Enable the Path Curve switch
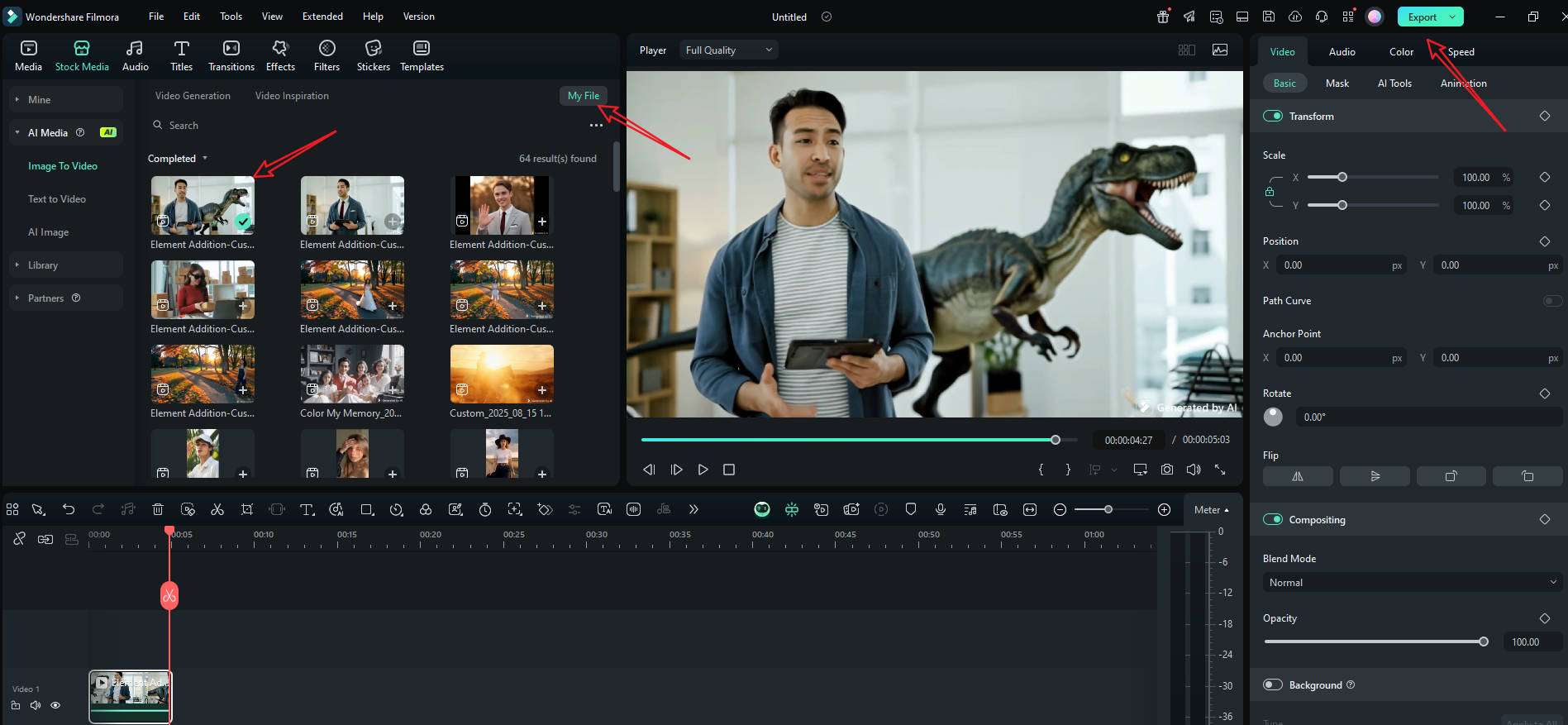The height and width of the screenshot is (725, 1568). pyautogui.click(x=1552, y=301)
